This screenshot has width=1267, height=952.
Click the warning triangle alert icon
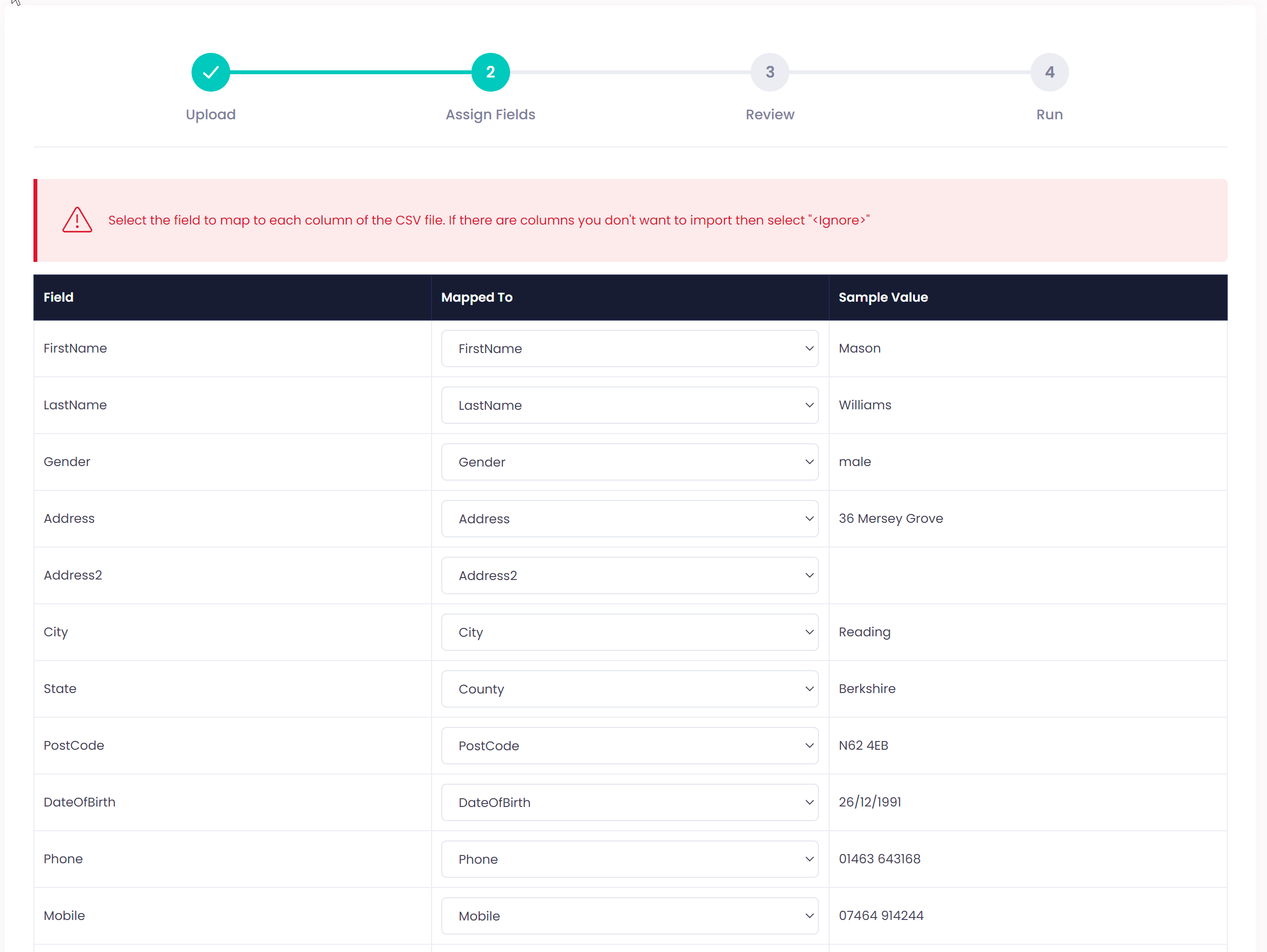(x=77, y=220)
